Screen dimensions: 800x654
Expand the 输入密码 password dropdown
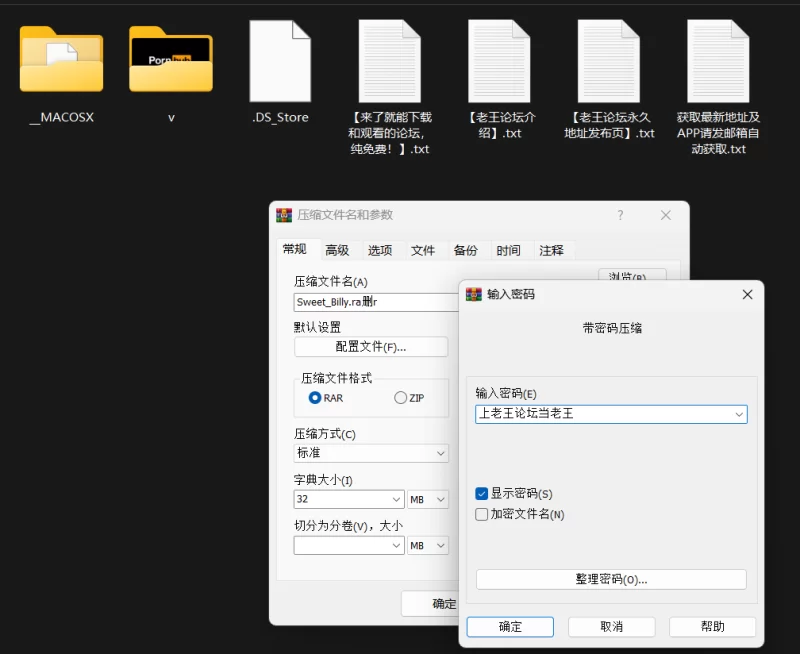[739, 414]
